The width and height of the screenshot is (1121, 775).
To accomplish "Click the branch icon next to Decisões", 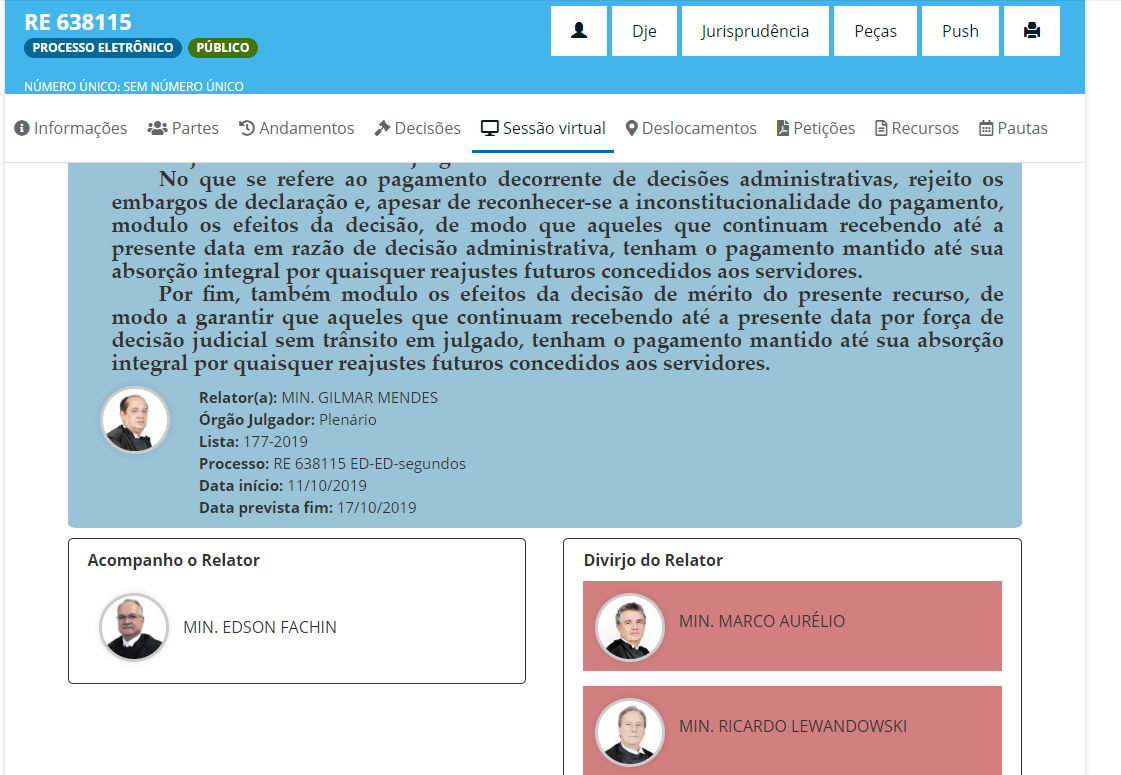I will click(x=382, y=128).
